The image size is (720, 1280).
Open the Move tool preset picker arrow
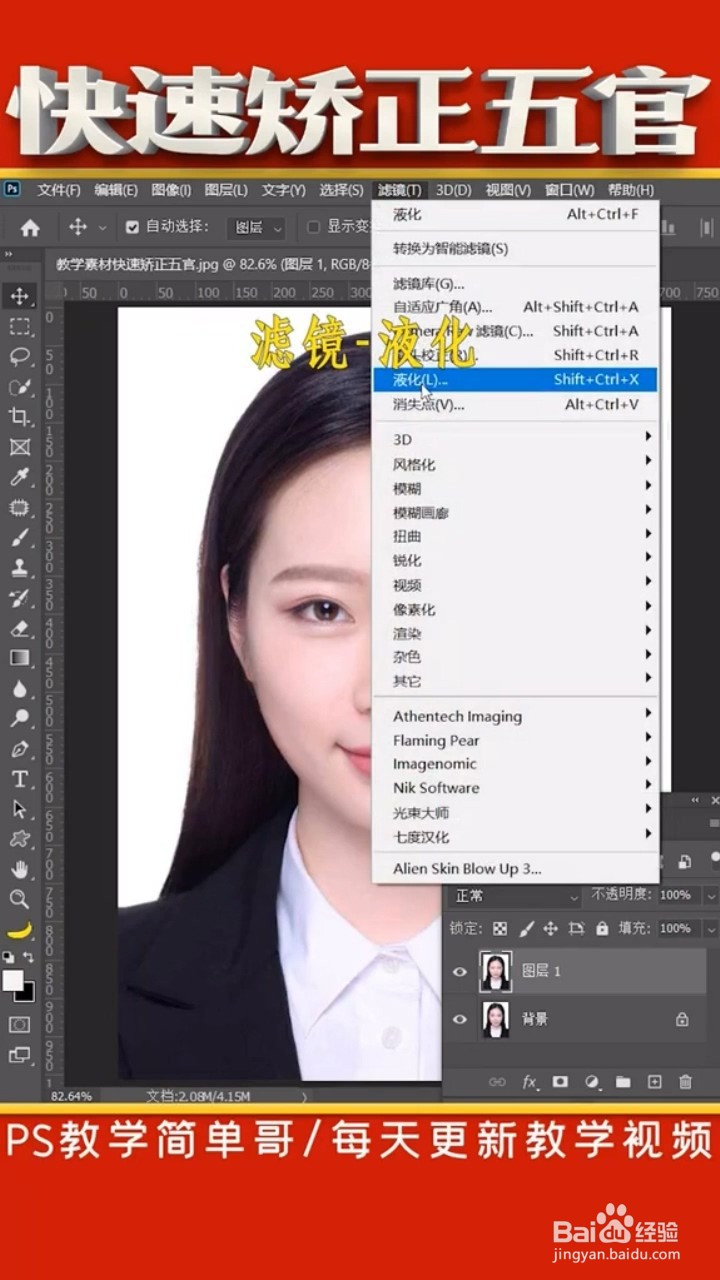102,228
